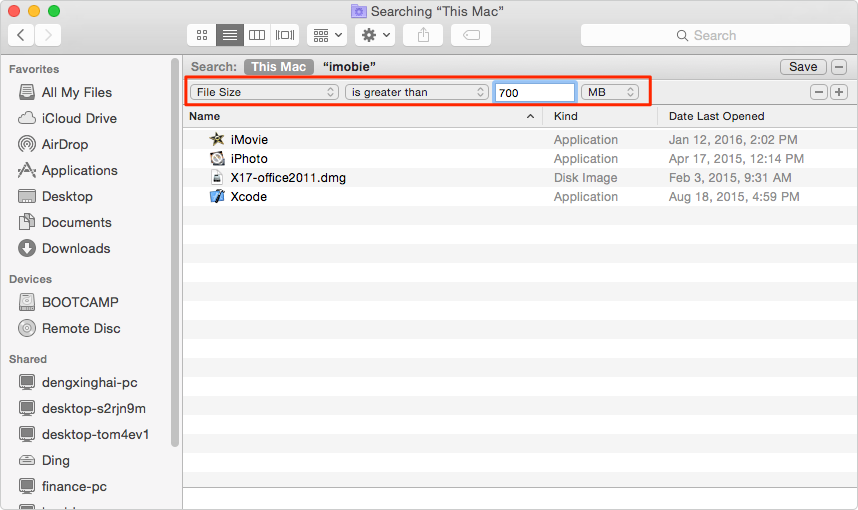Screen dimensions: 858x510
Task: Switch to Cover Flow view
Action: (285, 36)
